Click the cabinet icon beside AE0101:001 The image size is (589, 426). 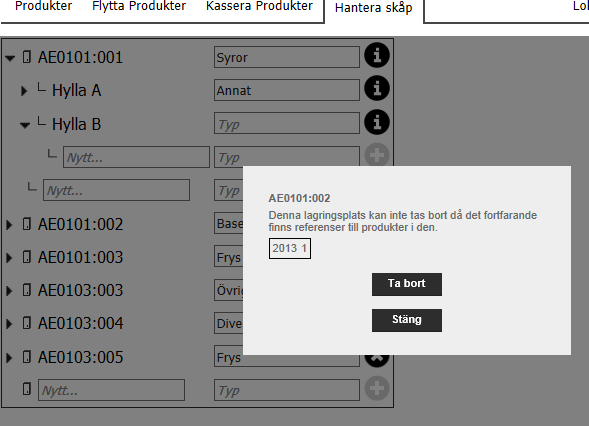click(27, 57)
